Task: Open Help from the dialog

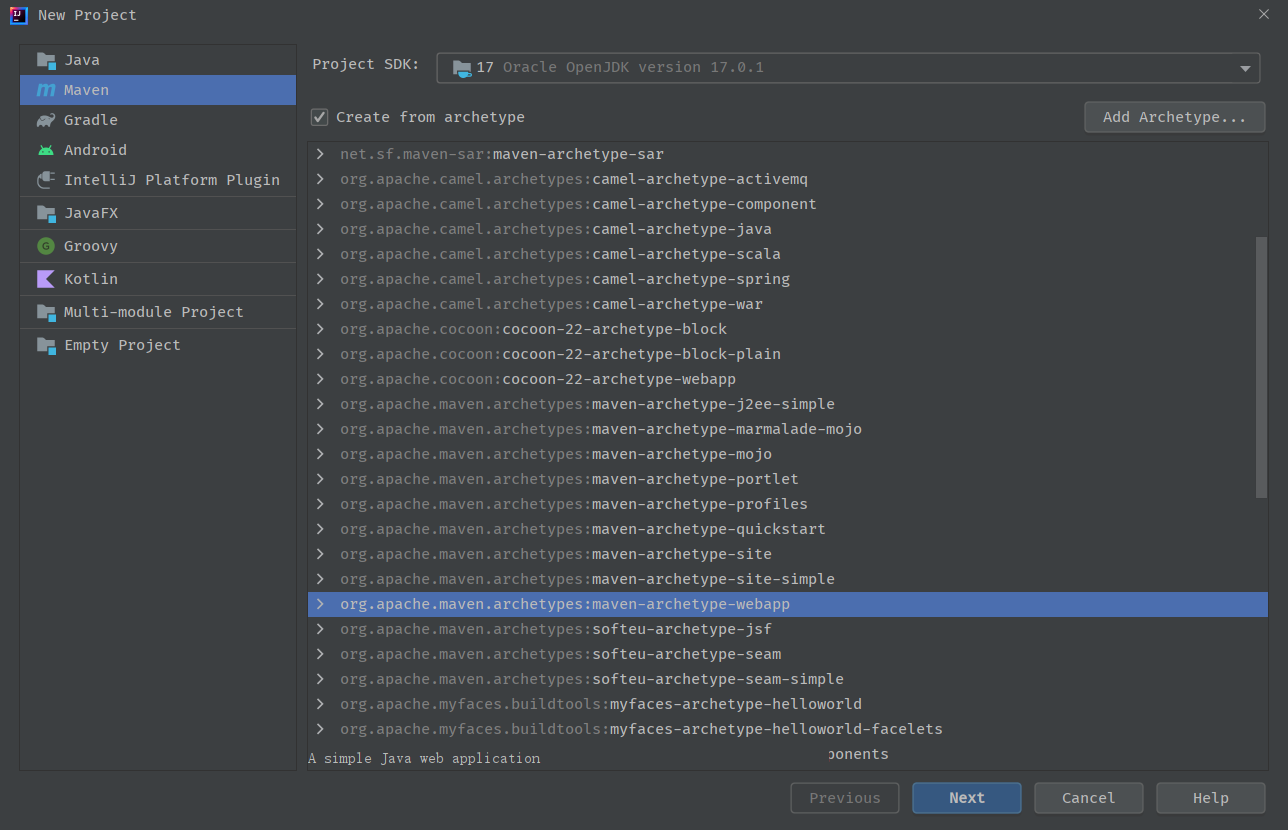Action: point(1210,798)
